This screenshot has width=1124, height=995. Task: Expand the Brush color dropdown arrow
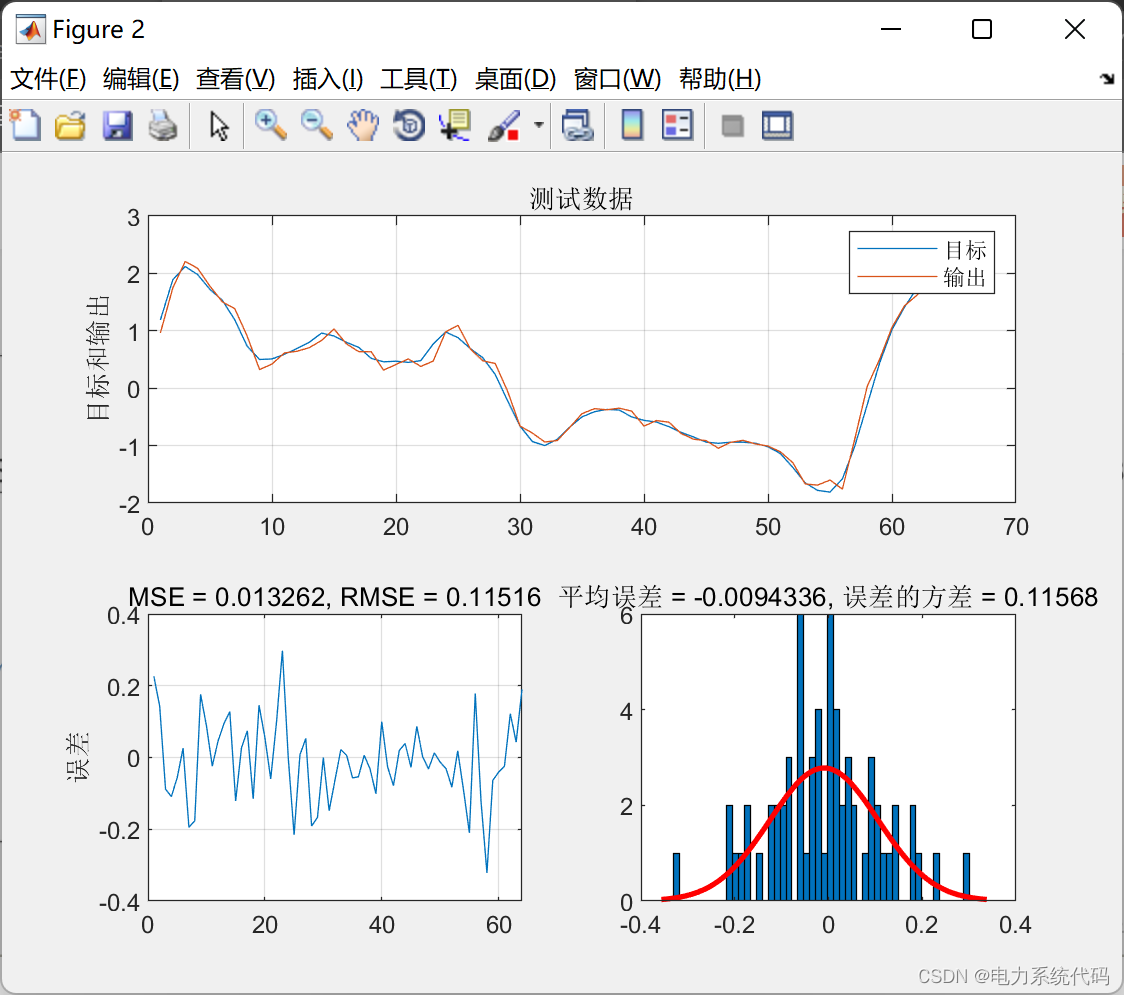pos(538,125)
